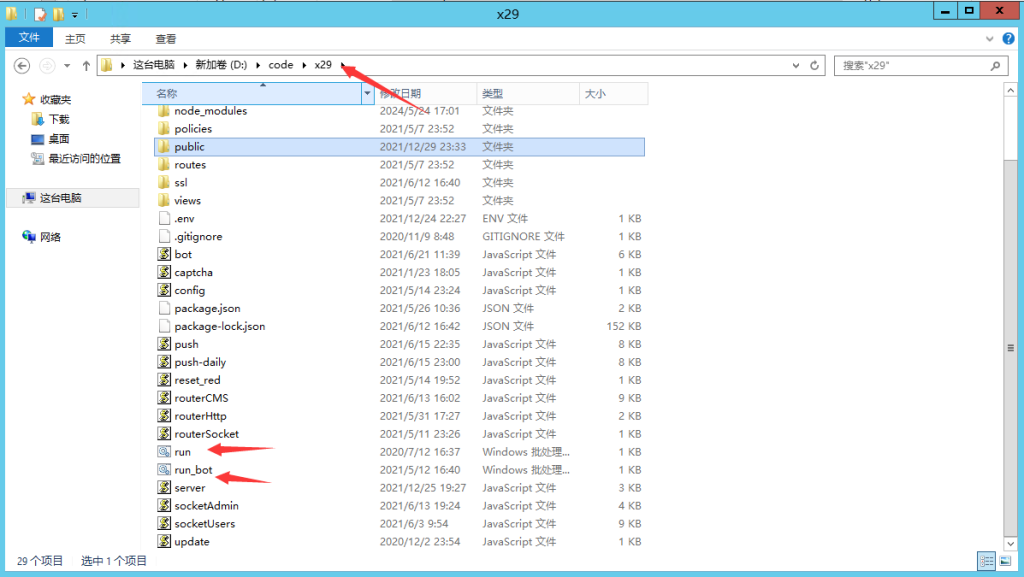The width and height of the screenshot is (1024, 577).
Task: Switch to details view layout
Action: pos(986,561)
